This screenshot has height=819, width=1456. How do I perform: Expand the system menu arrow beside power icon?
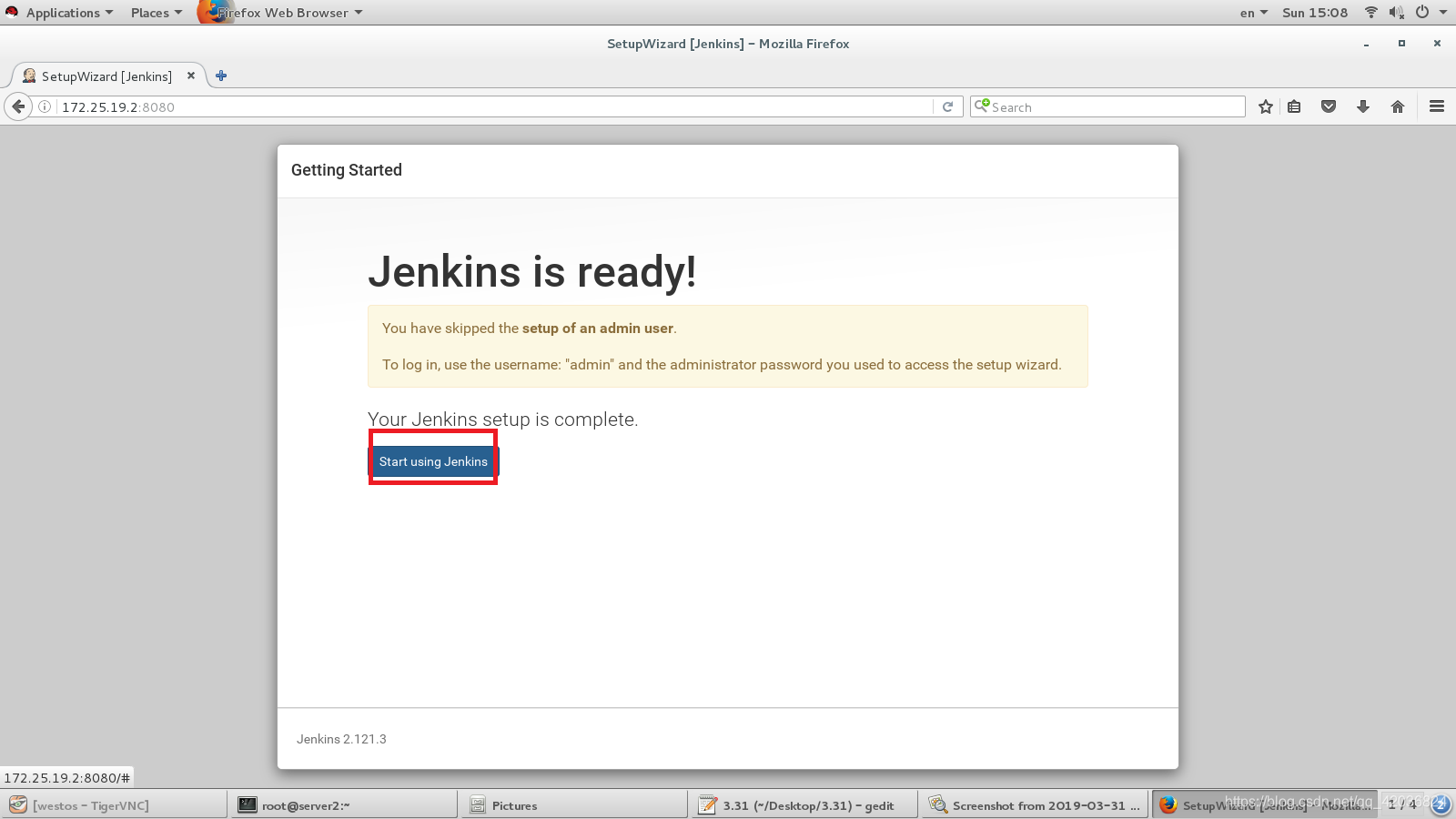click(x=1443, y=13)
